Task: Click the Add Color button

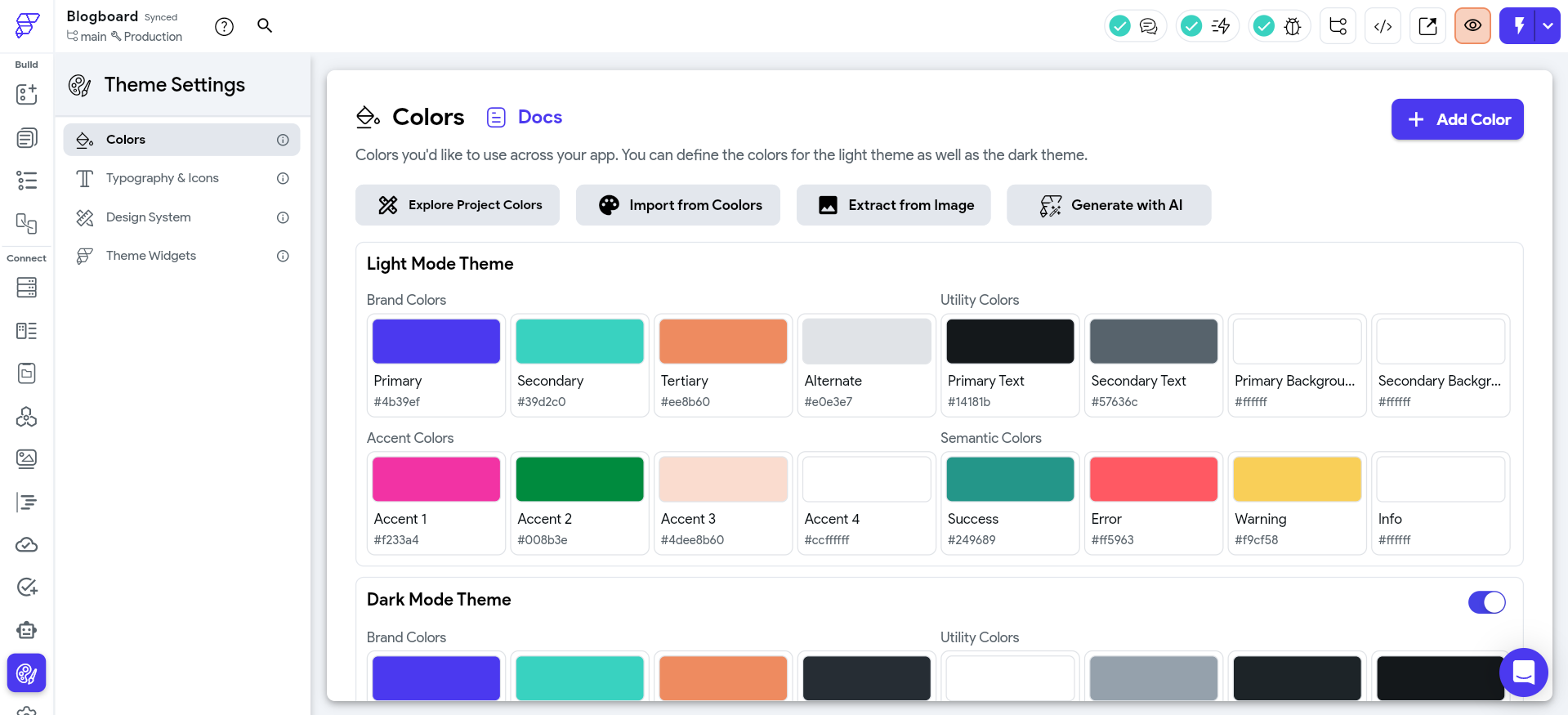Action: tap(1457, 119)
